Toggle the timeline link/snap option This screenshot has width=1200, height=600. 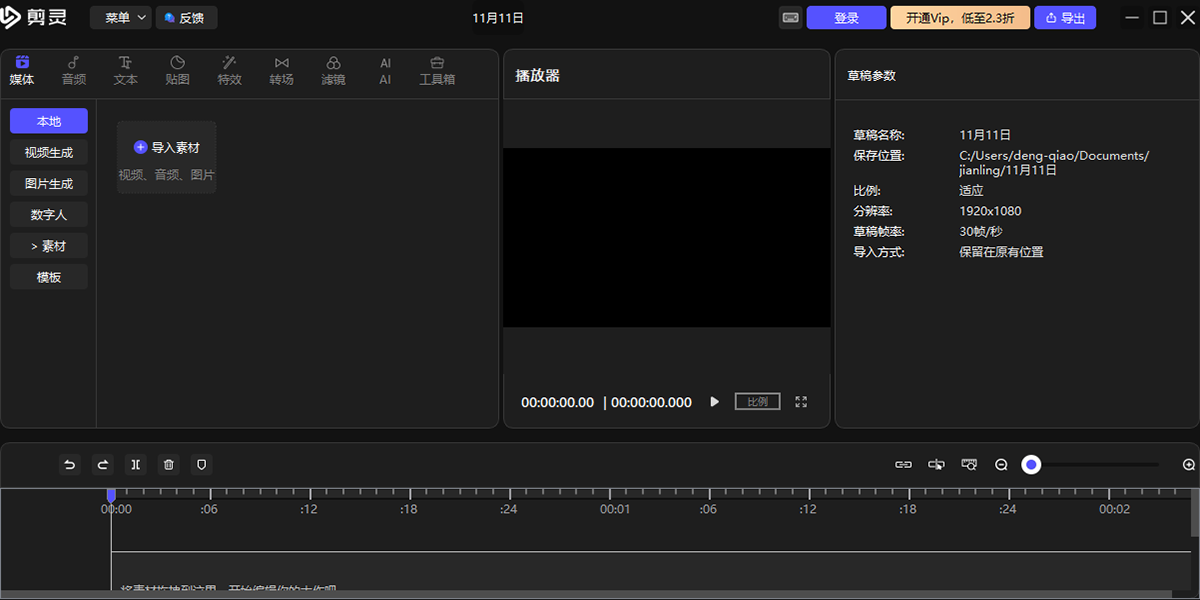[903, 465]
